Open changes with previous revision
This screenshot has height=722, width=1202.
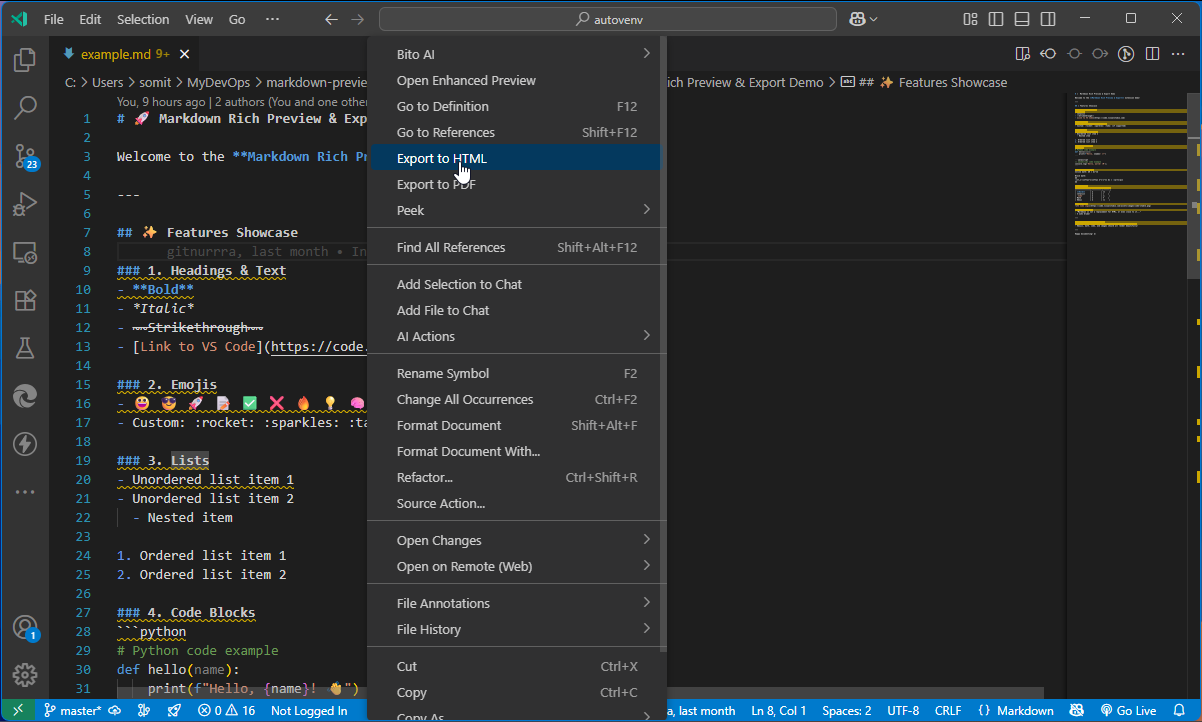[x=1048, y=54]
